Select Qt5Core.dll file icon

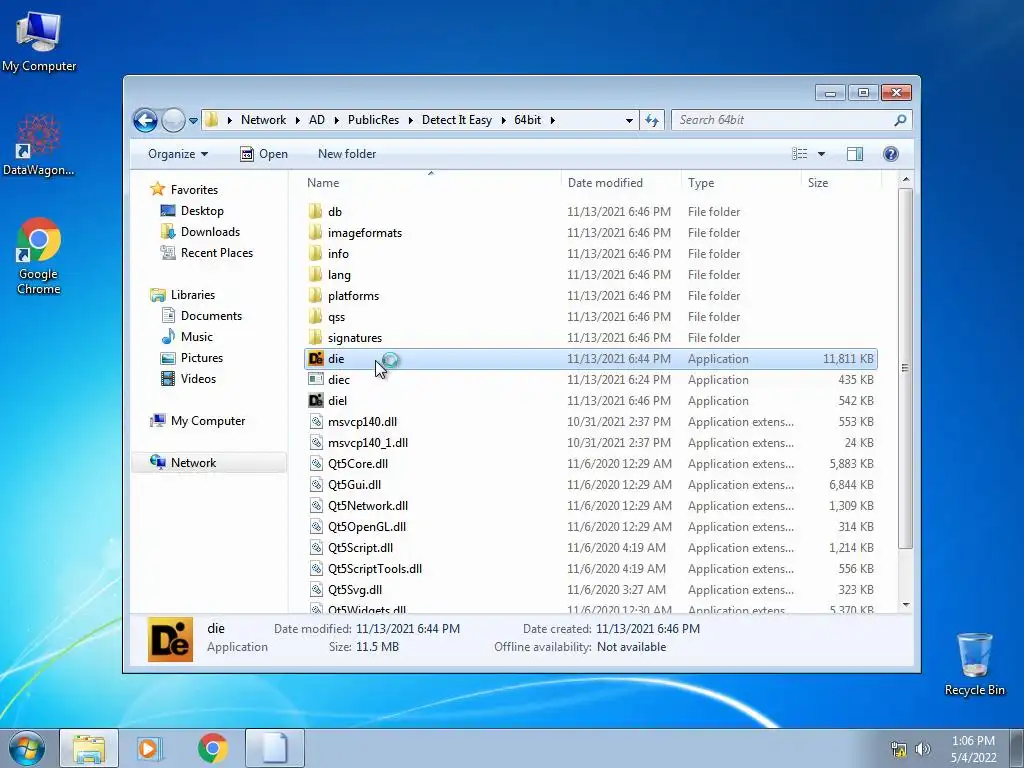pos(315,464)
